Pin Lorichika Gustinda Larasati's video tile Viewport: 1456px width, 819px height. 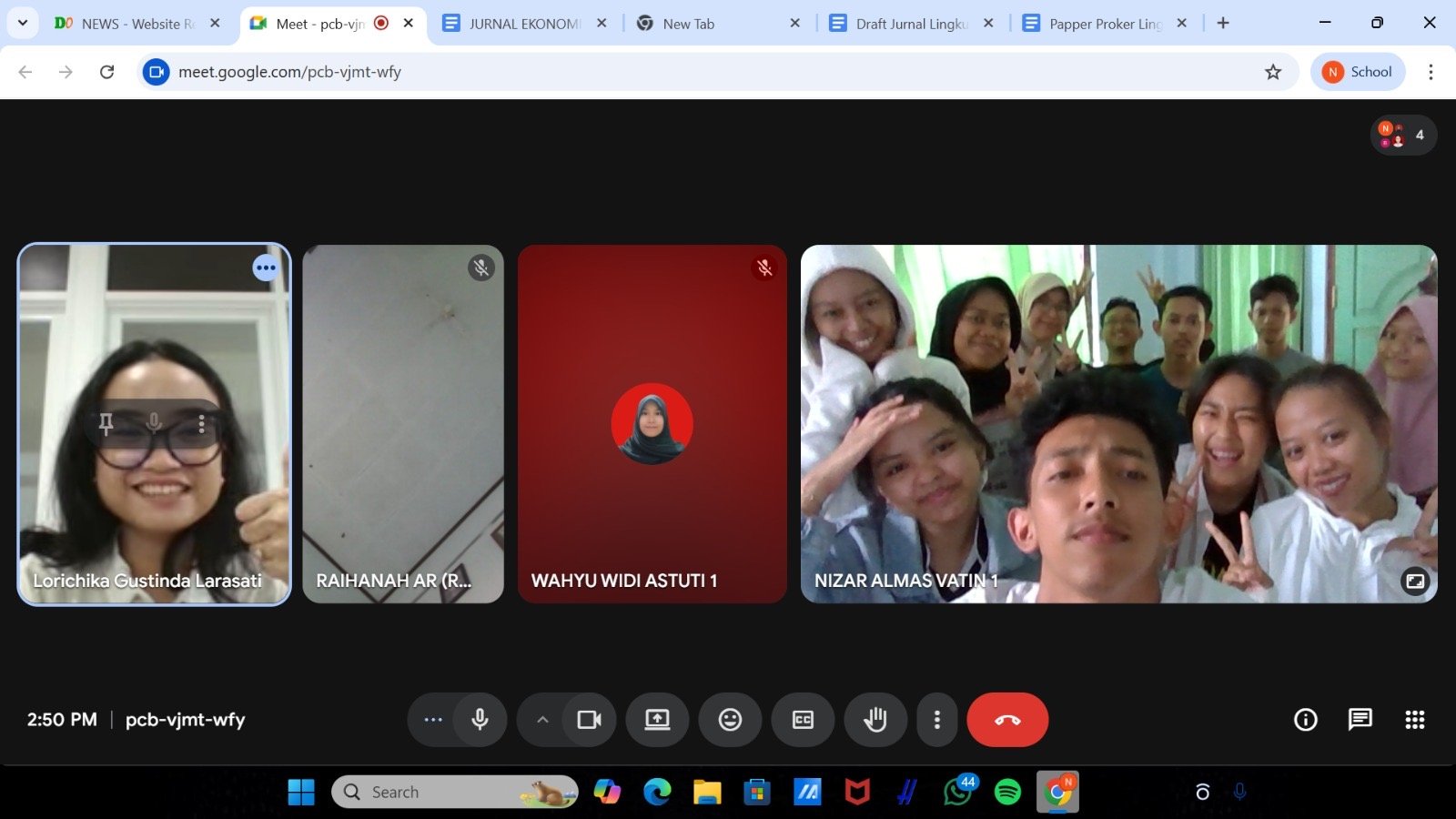(x=106, y=423)
